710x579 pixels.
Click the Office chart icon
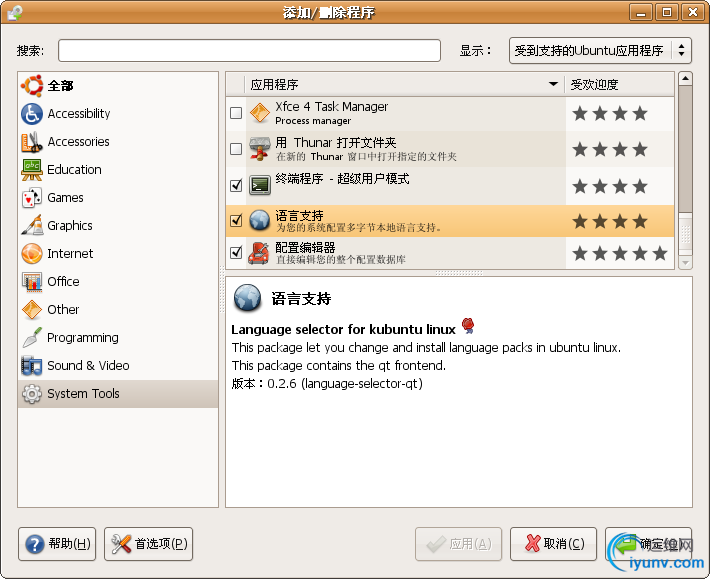point(32,282)
